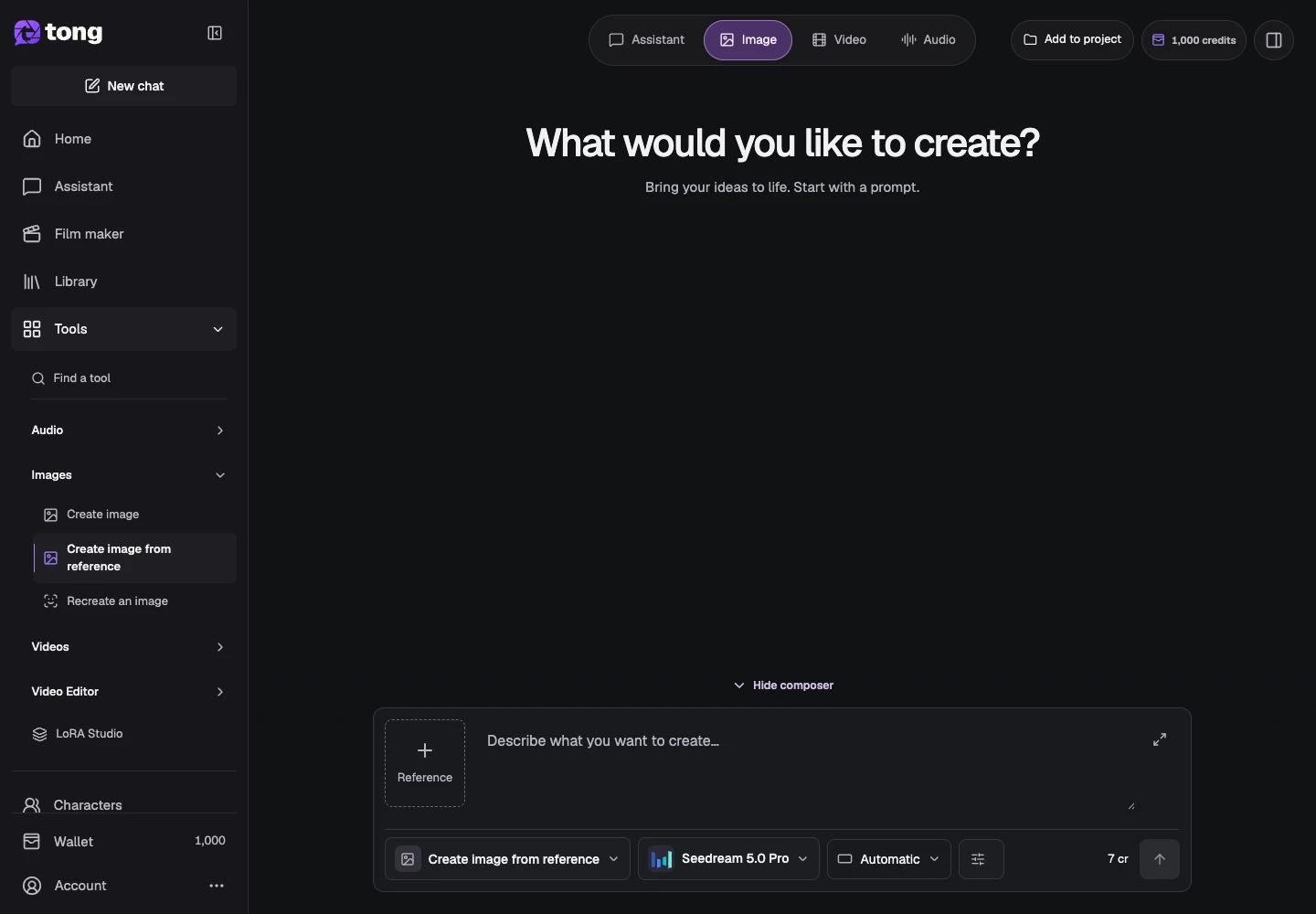The height and width of the screenshot is (914, 1316).
Task: Start a New chat
Action: pos(124,86)
